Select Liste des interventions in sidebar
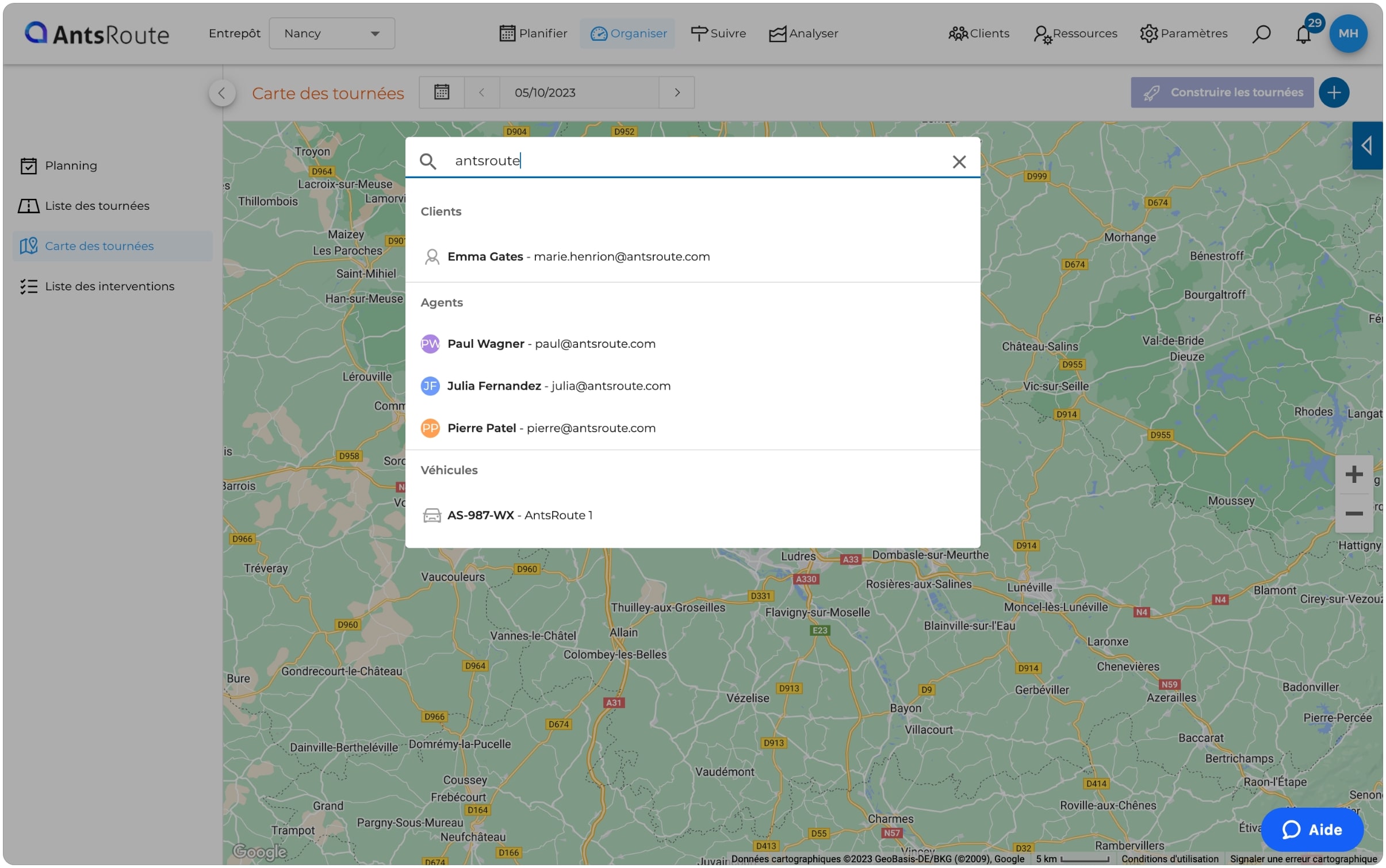This screenshot has height=868, width=1386. 113,286
